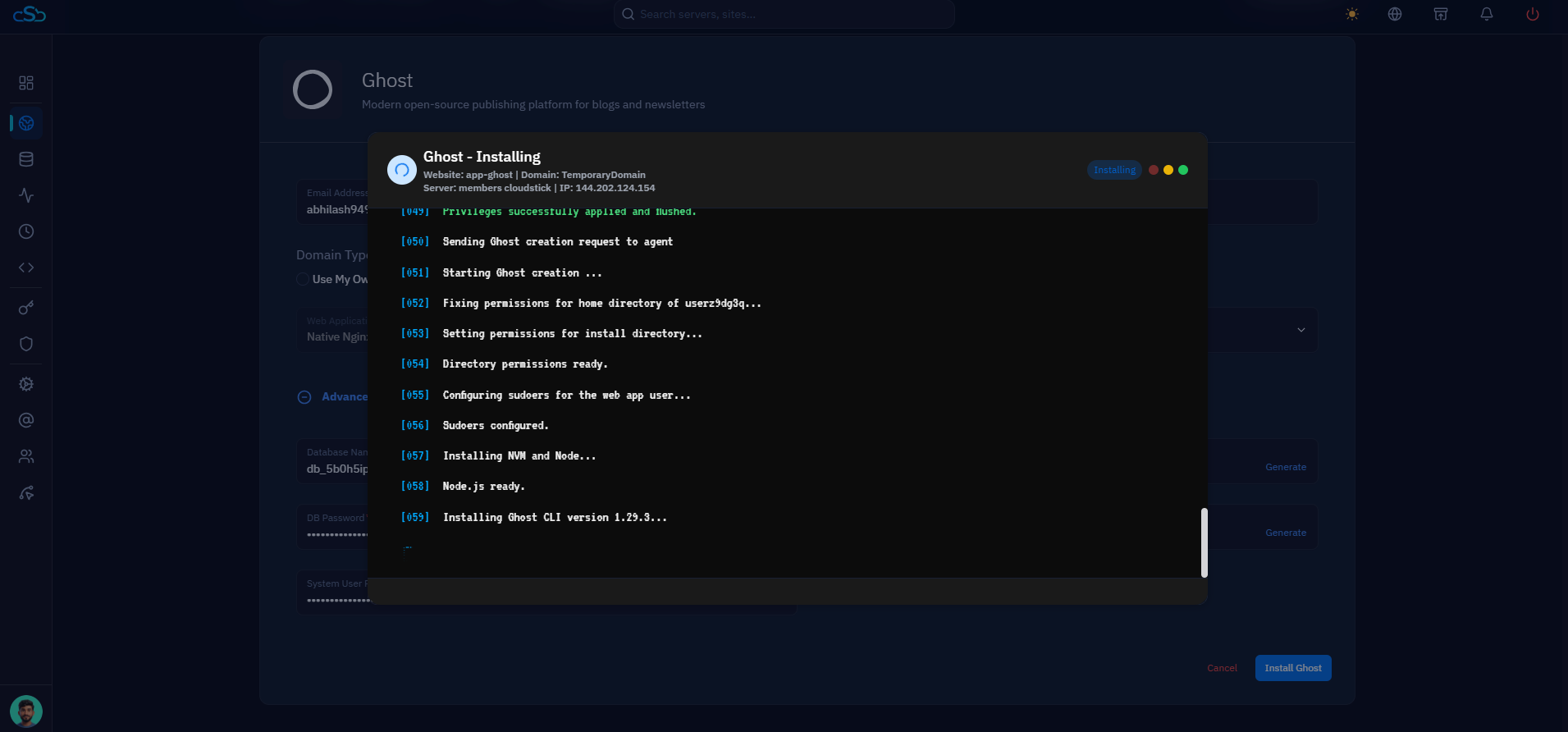Click the CloudStick logo at top left
The width and height of the screenshot is (1568, 732).
point(29,14)
